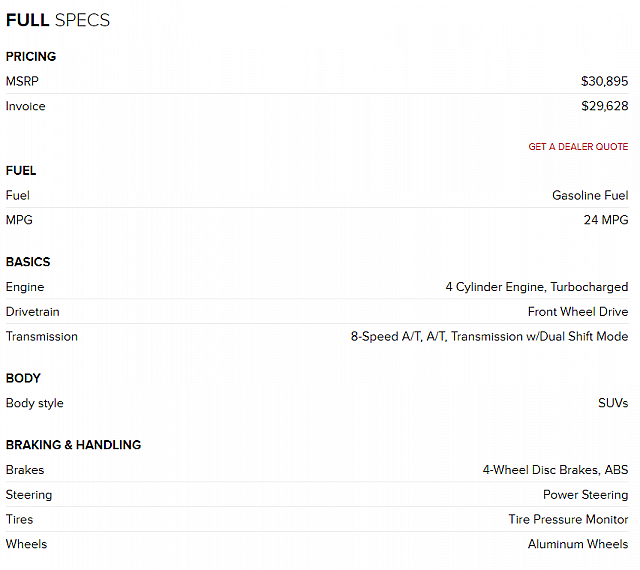
Task: Click the Tire Pressure Monitor value
Action: point(568,520)
